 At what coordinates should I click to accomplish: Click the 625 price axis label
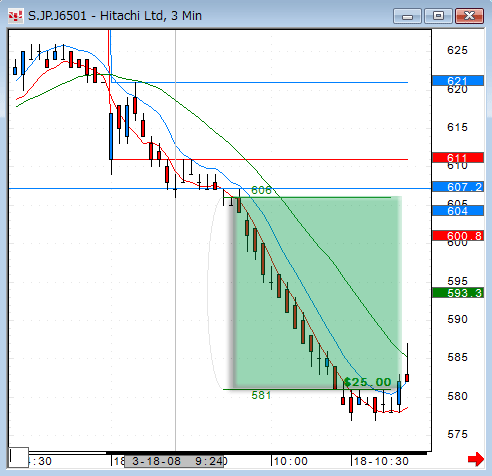[x=457, y=50]
